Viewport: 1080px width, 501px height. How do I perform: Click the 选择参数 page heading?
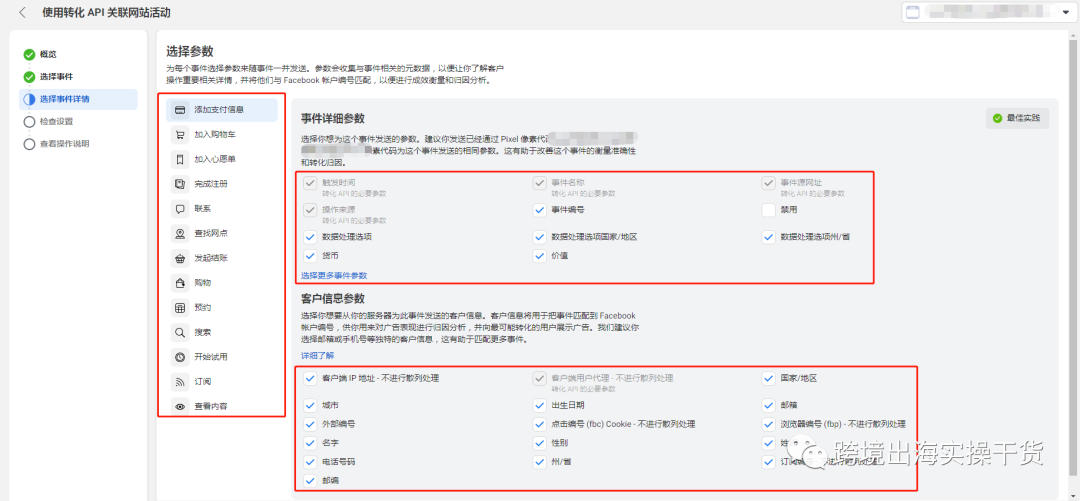pyautogui.click(x=189, y=51)
